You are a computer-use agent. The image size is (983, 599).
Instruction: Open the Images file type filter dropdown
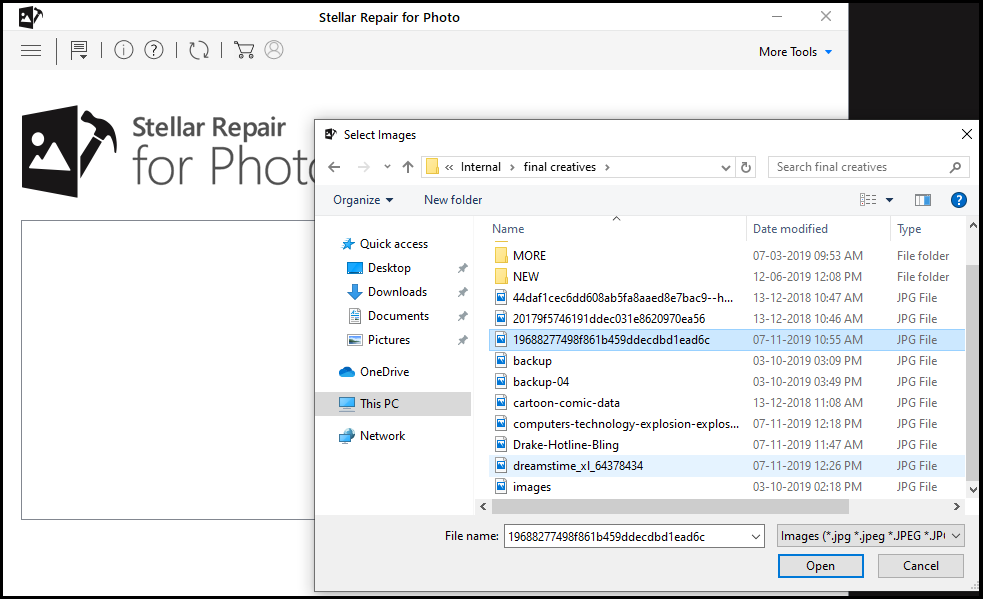click(x=870, y=536)
